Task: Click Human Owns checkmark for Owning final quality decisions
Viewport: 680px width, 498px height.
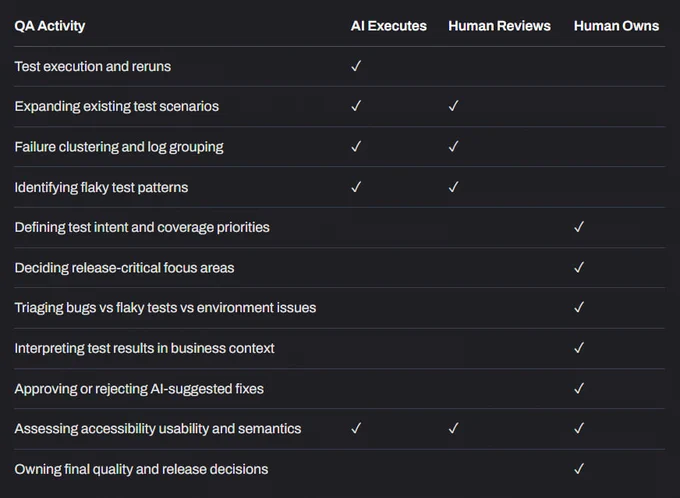Action: (579, 469)
